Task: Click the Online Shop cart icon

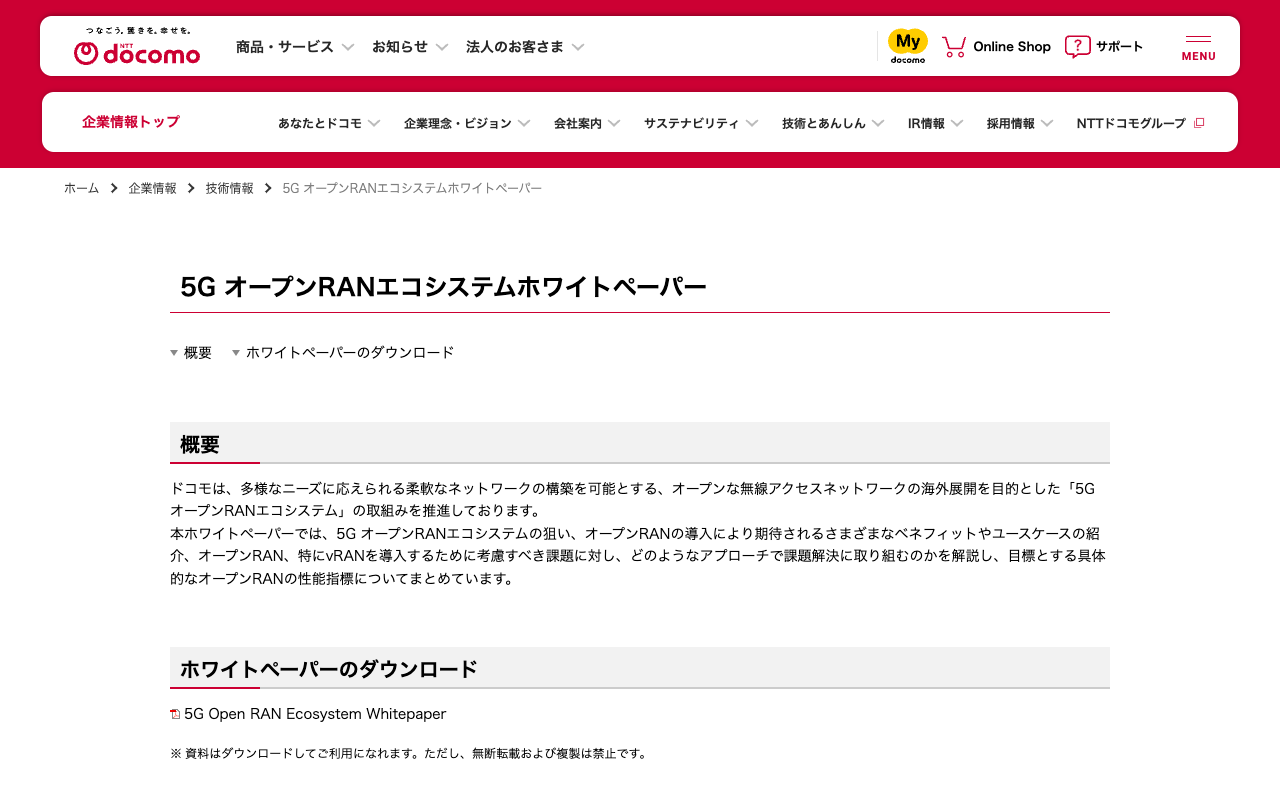Action: pyautogui.click(x=954, y=46)
